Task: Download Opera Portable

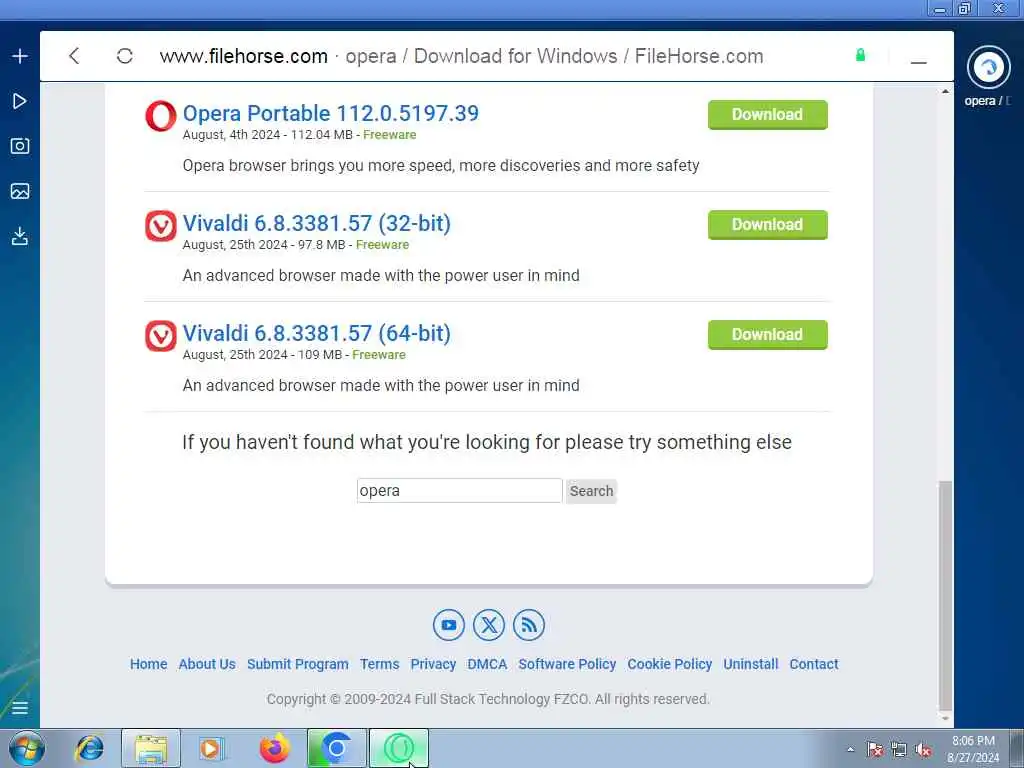Action: 767,115
